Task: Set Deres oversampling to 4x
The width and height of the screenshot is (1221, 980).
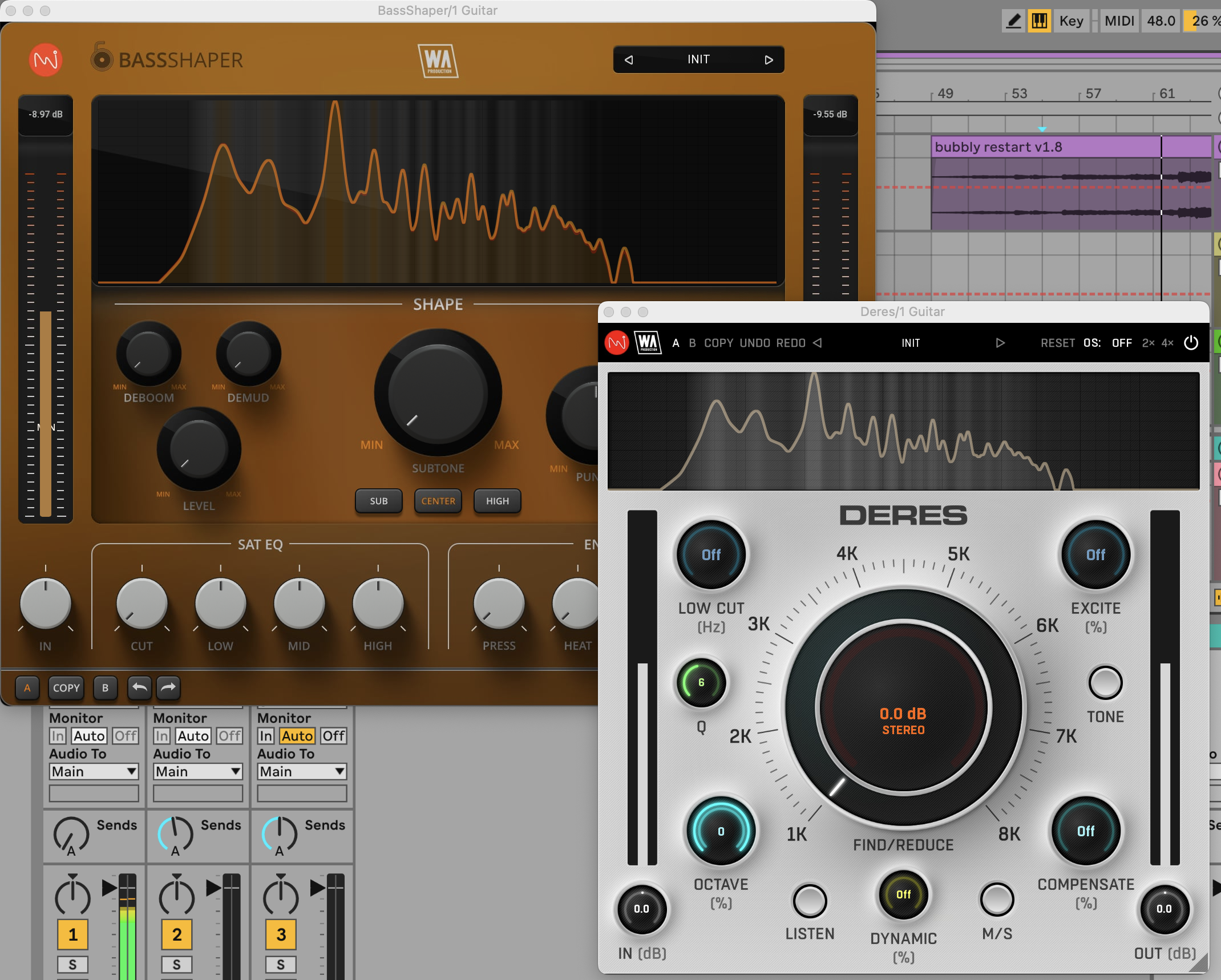Action: click(1167, 343)
